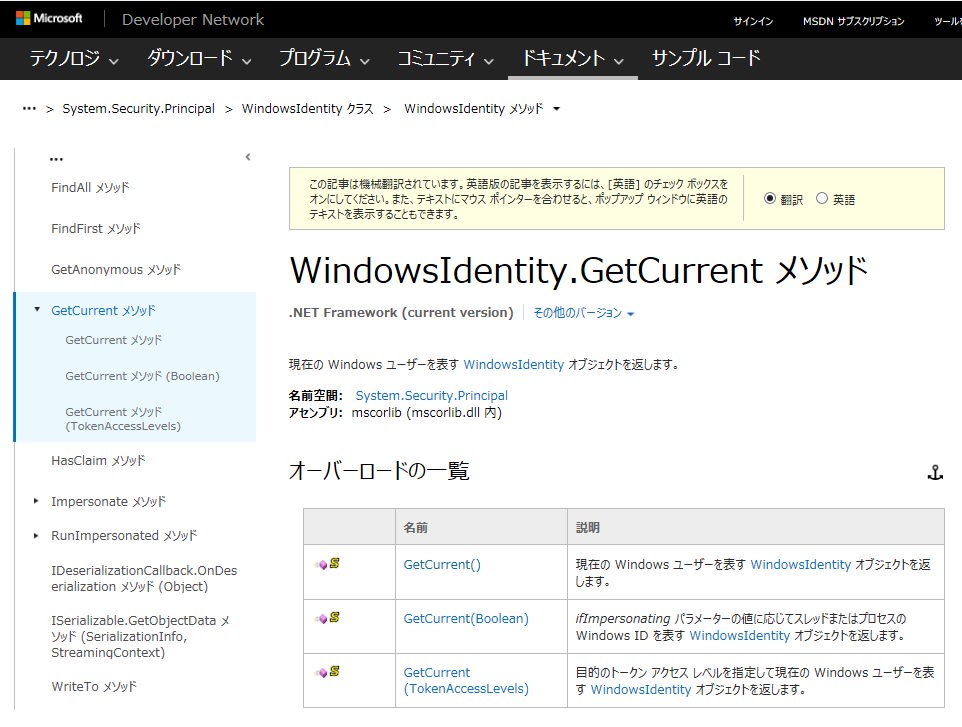Expand the Impersonate メソッド tree node
962x727 pixels.
tap(36, 501)
